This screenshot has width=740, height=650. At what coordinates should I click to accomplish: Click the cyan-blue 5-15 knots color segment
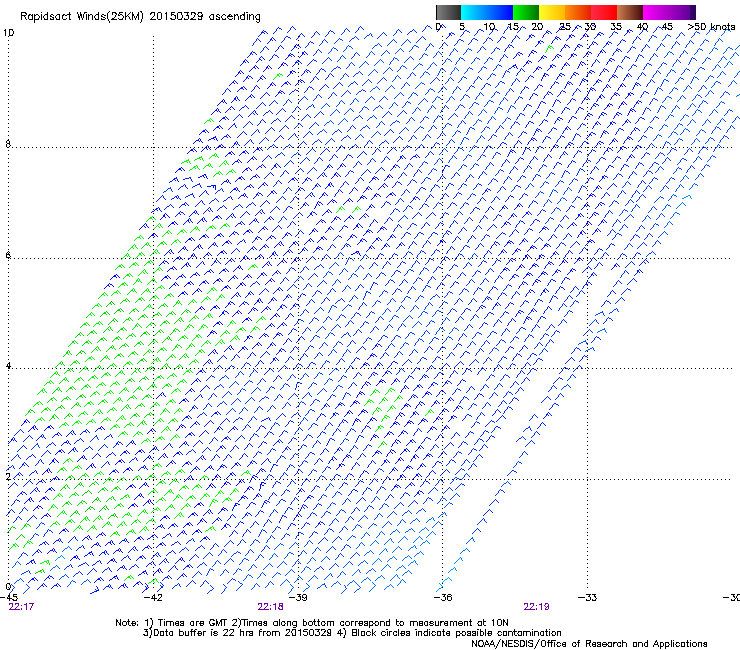[x=487, y=12]
